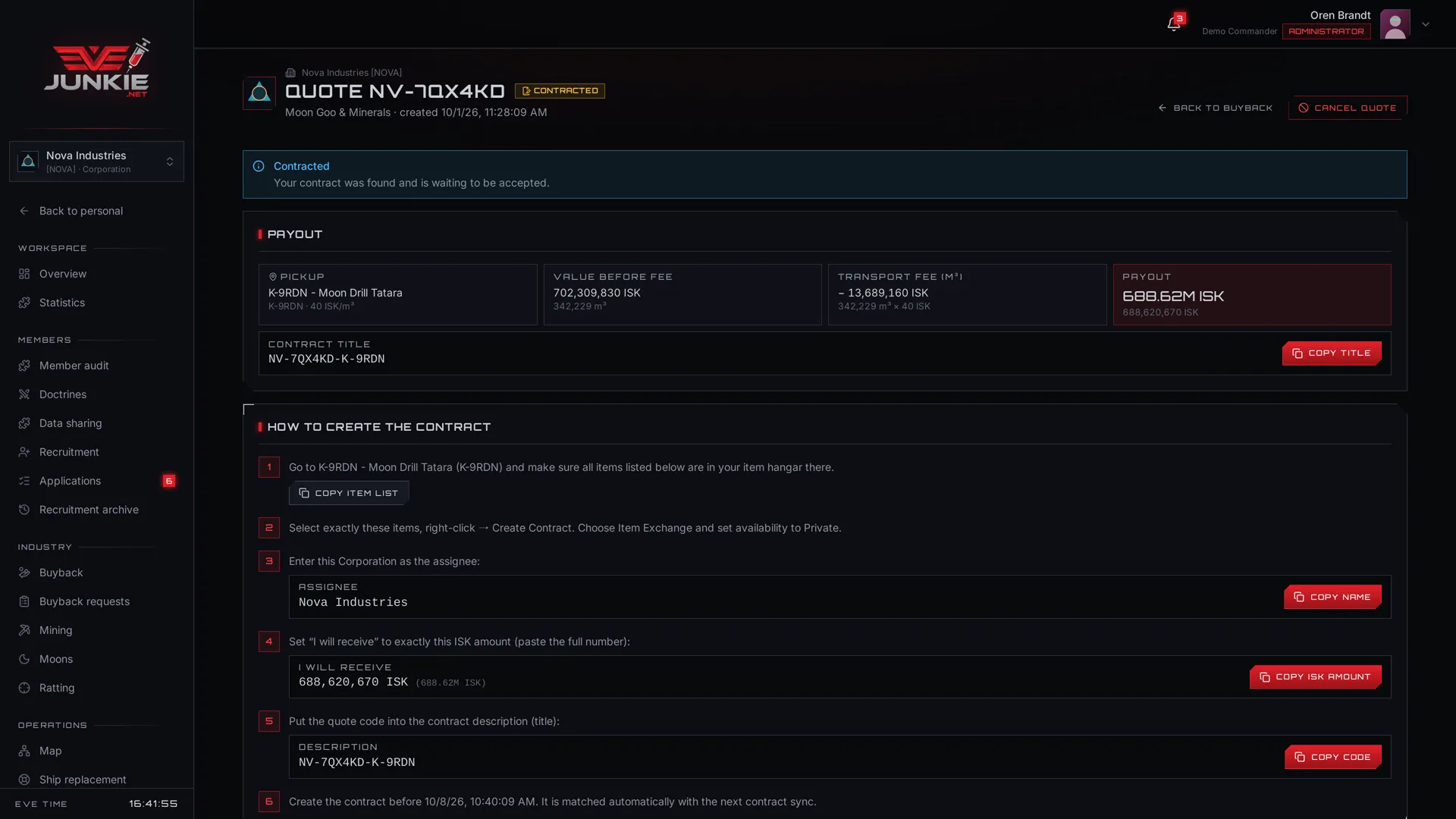This screenshot has width=1456, height=819.
Task: Click the Nova Industries corporation logo beside quote title
Action: click(259, 93)
